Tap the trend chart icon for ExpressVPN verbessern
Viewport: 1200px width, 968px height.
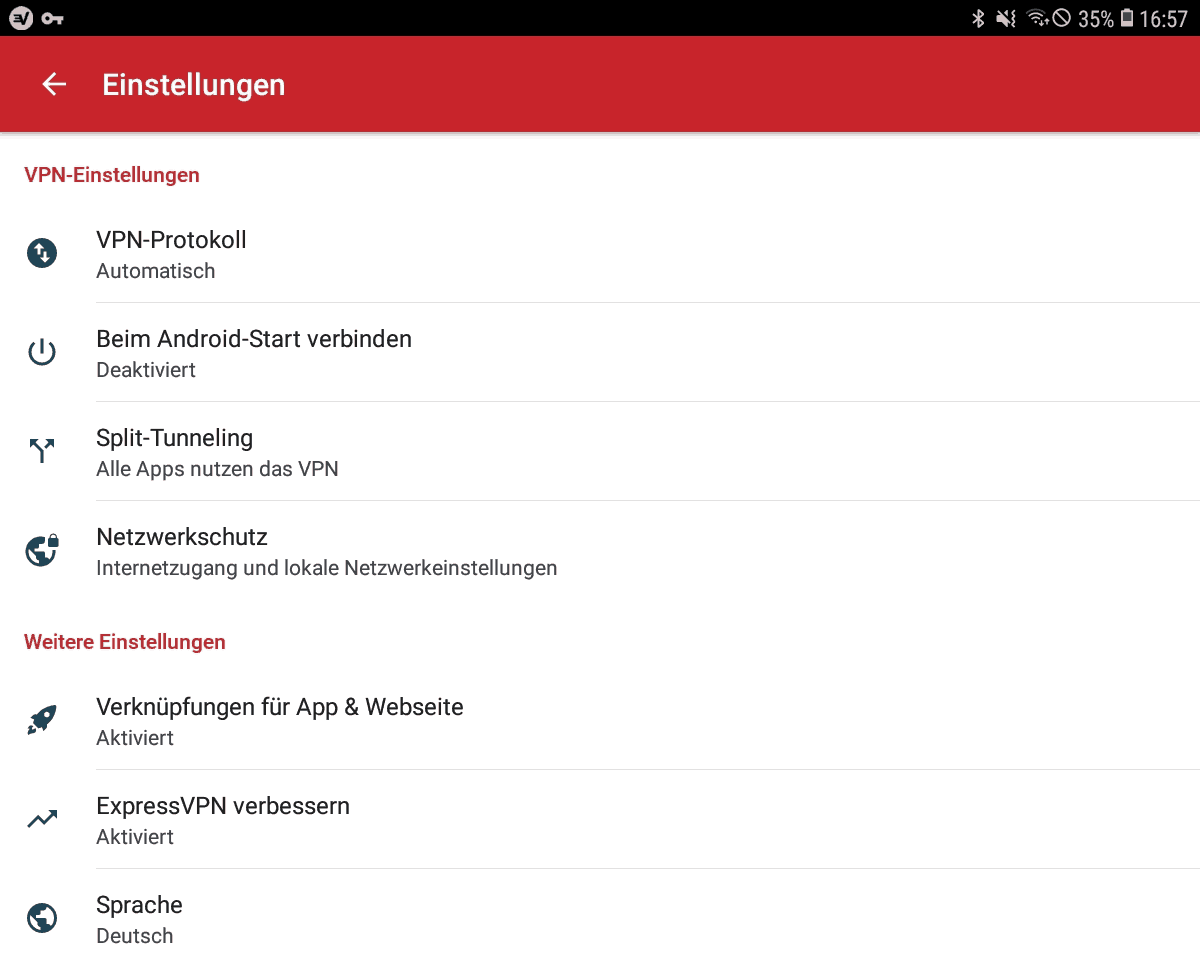click(42, 819)
